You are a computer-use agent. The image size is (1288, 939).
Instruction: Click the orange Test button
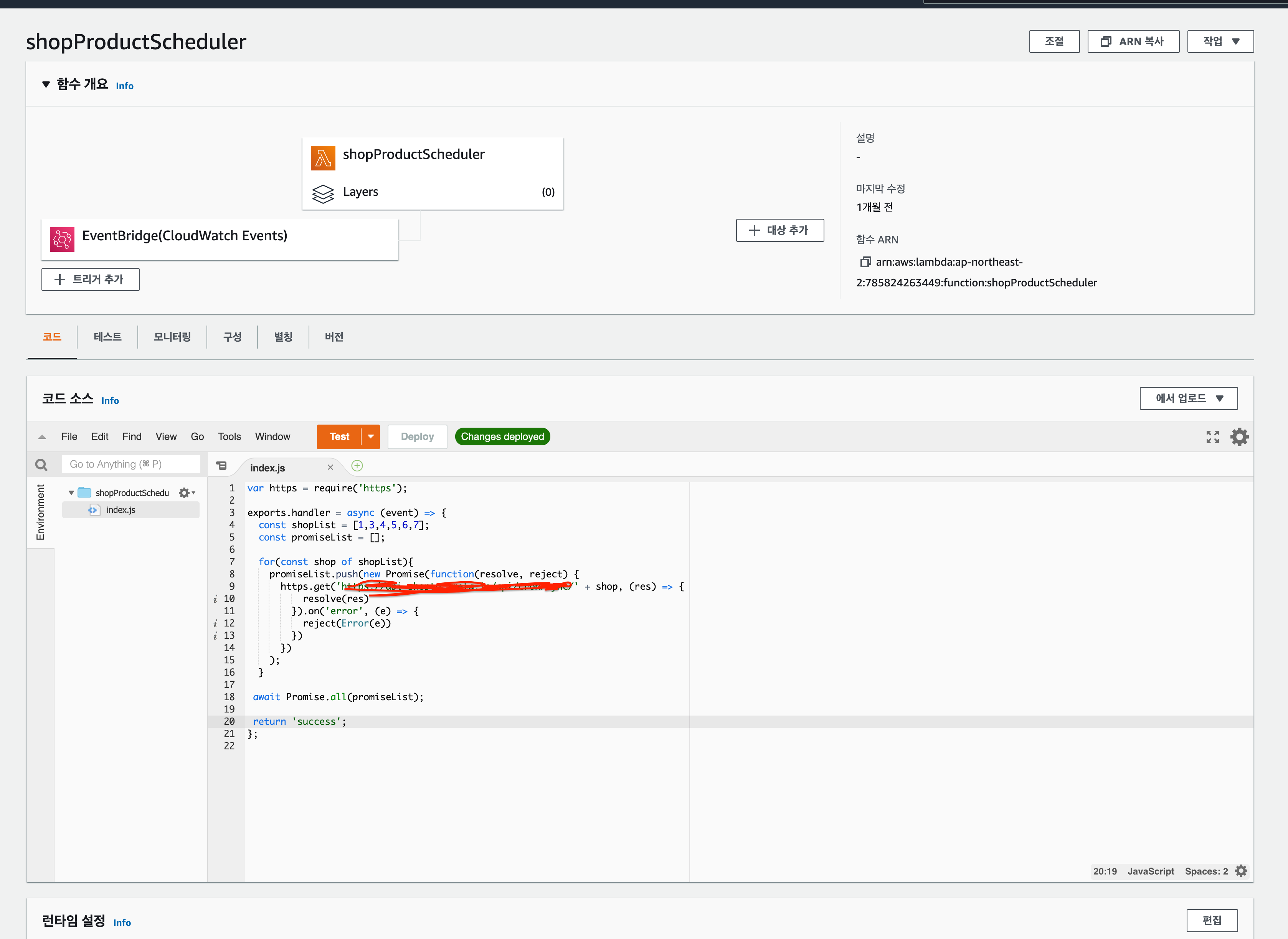(x=339, y=436)
